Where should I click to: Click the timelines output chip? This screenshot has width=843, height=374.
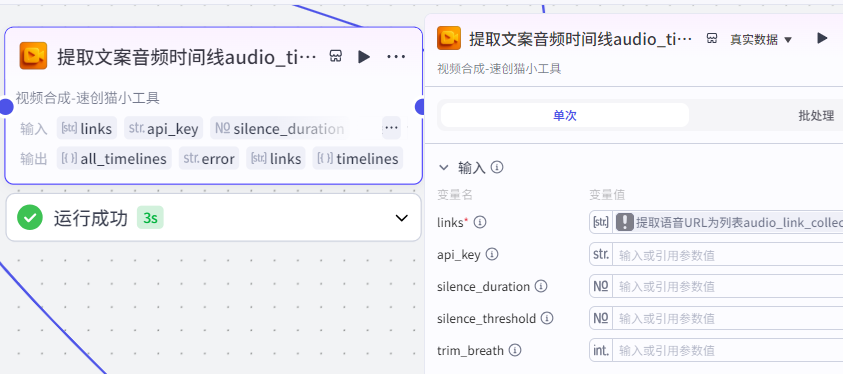[x=358, y=159]
